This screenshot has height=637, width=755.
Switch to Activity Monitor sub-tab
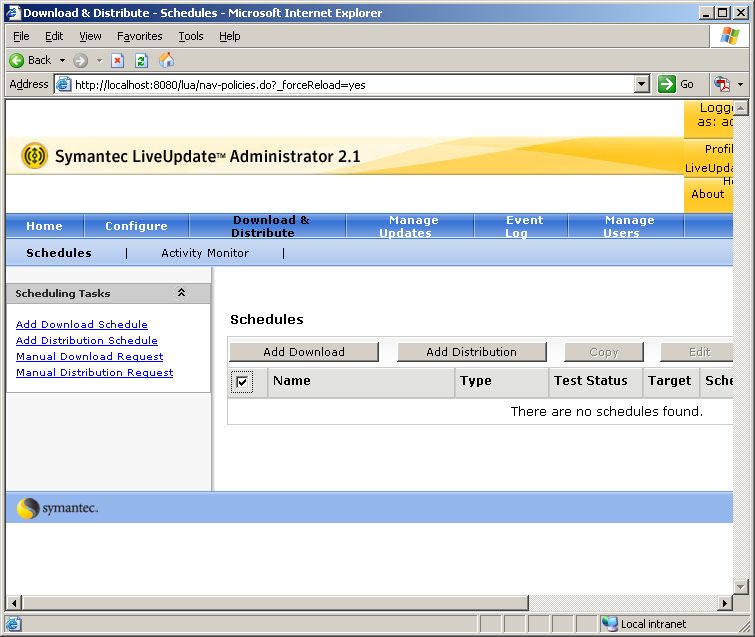coord(205,253)
